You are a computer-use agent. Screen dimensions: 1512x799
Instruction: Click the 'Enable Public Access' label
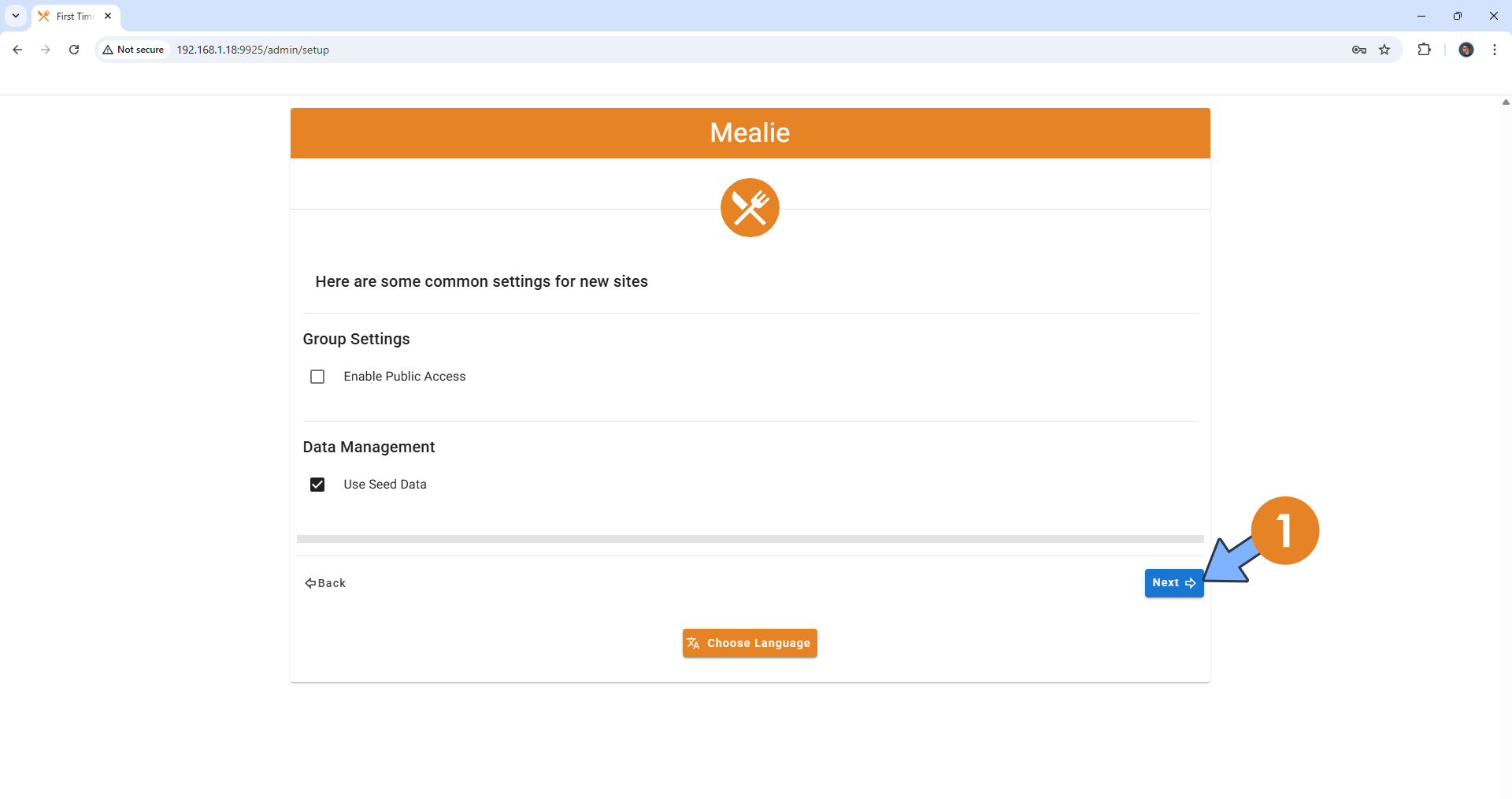point(405,377)
